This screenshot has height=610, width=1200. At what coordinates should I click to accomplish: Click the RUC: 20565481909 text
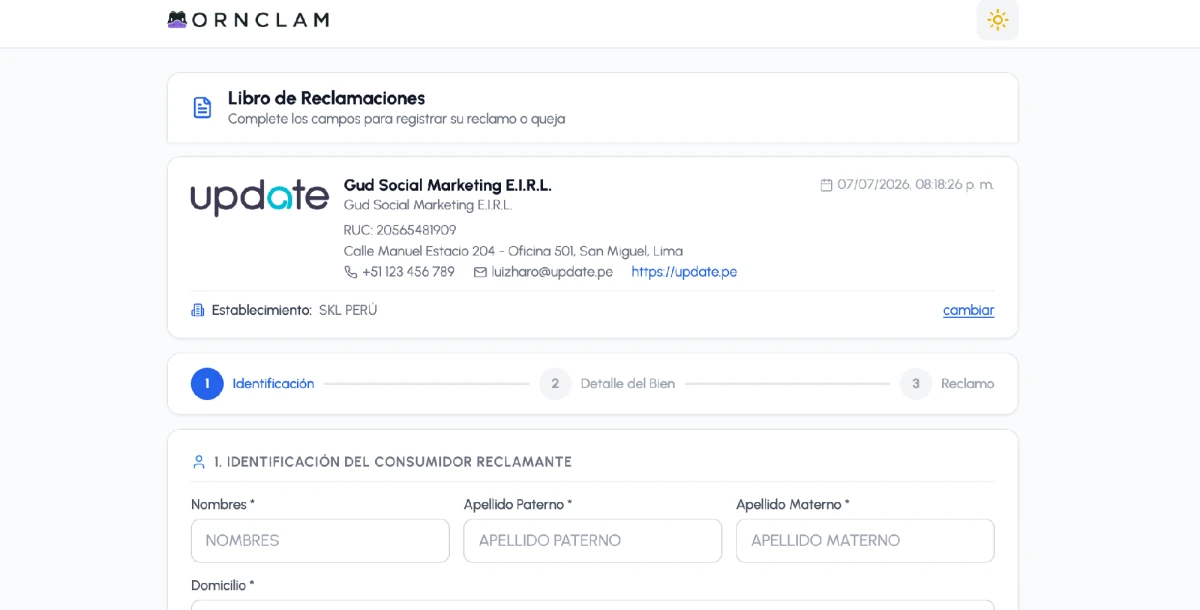(400, 230)
